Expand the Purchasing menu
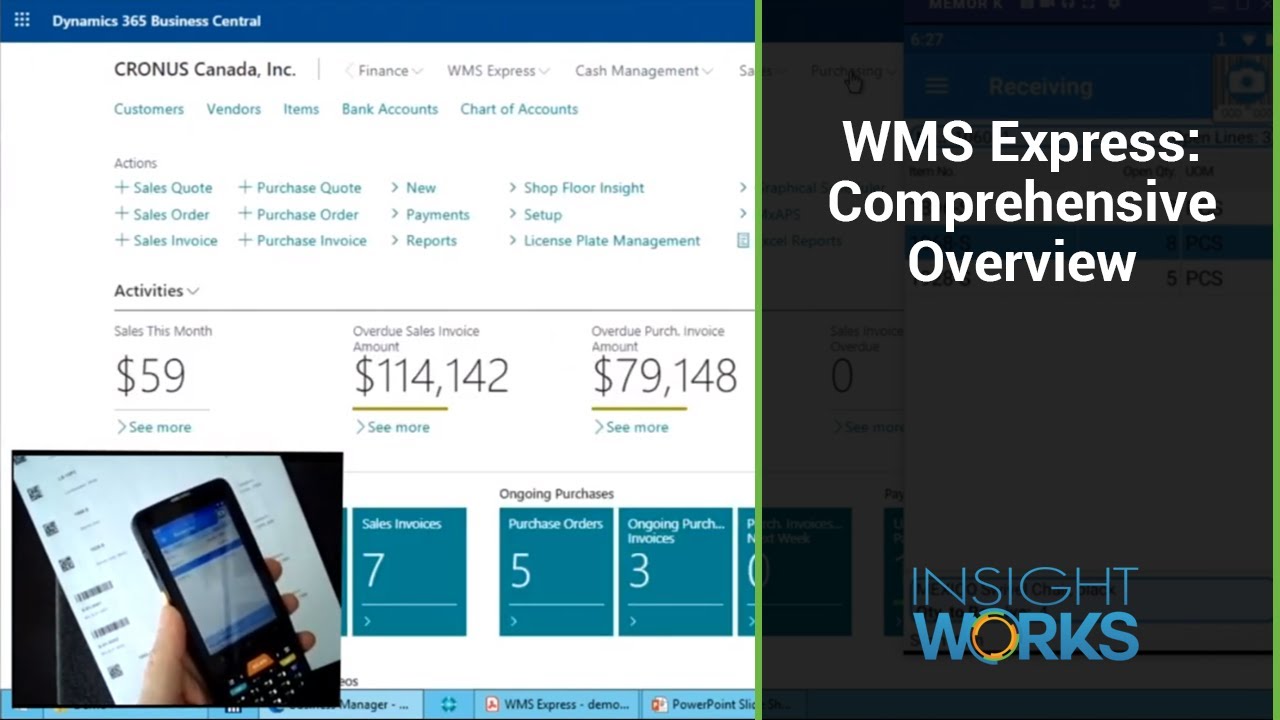Screen dimensions: 1280x720 pos(853,71)
